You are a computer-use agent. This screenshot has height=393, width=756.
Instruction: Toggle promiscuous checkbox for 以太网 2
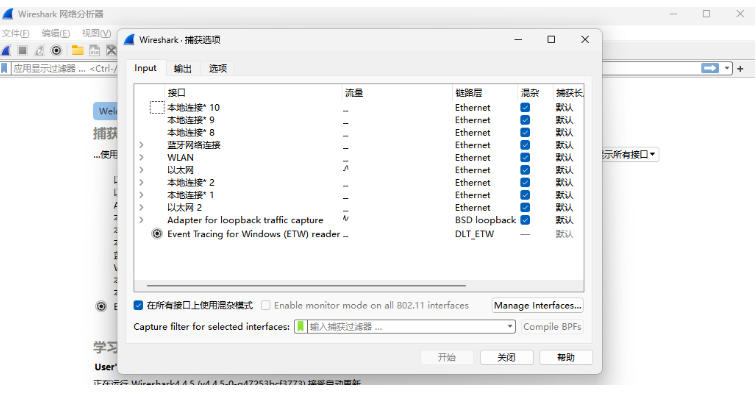525,207
